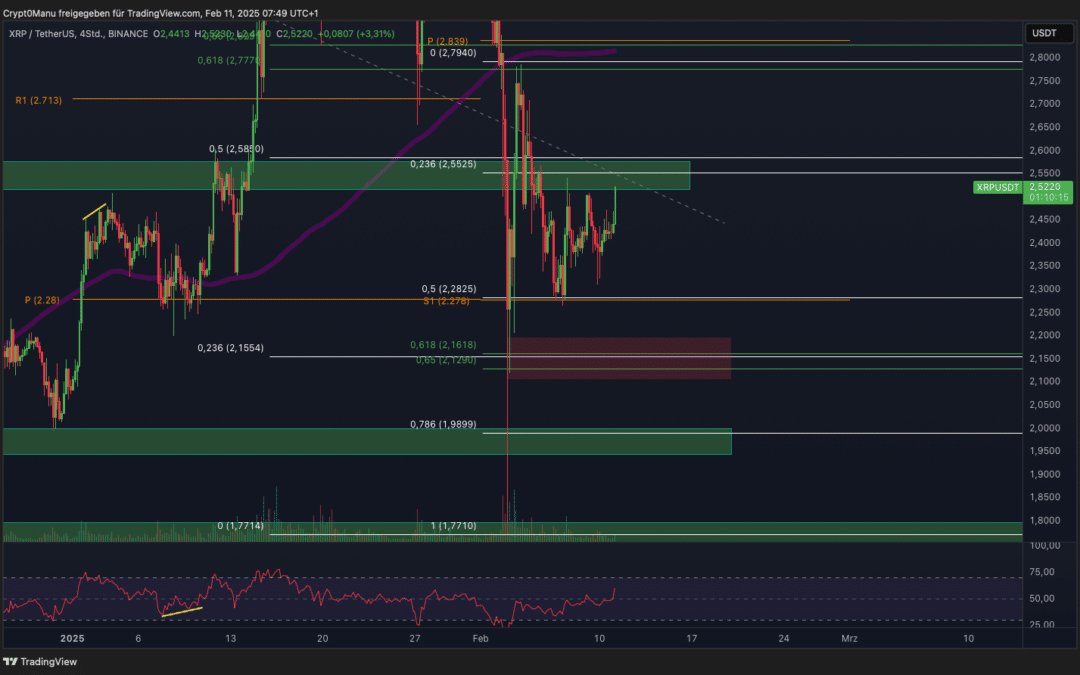Click the 2,7000 price axis label
1080x675 pixels.
(x=1044, y=103)
